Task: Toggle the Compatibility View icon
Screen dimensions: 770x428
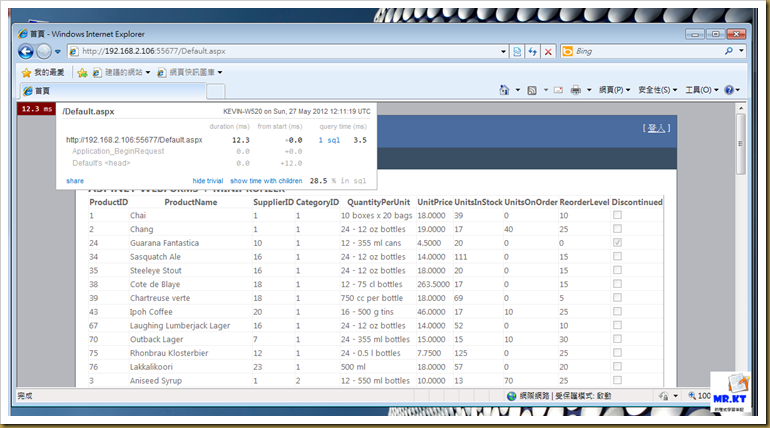Action: 517,51
